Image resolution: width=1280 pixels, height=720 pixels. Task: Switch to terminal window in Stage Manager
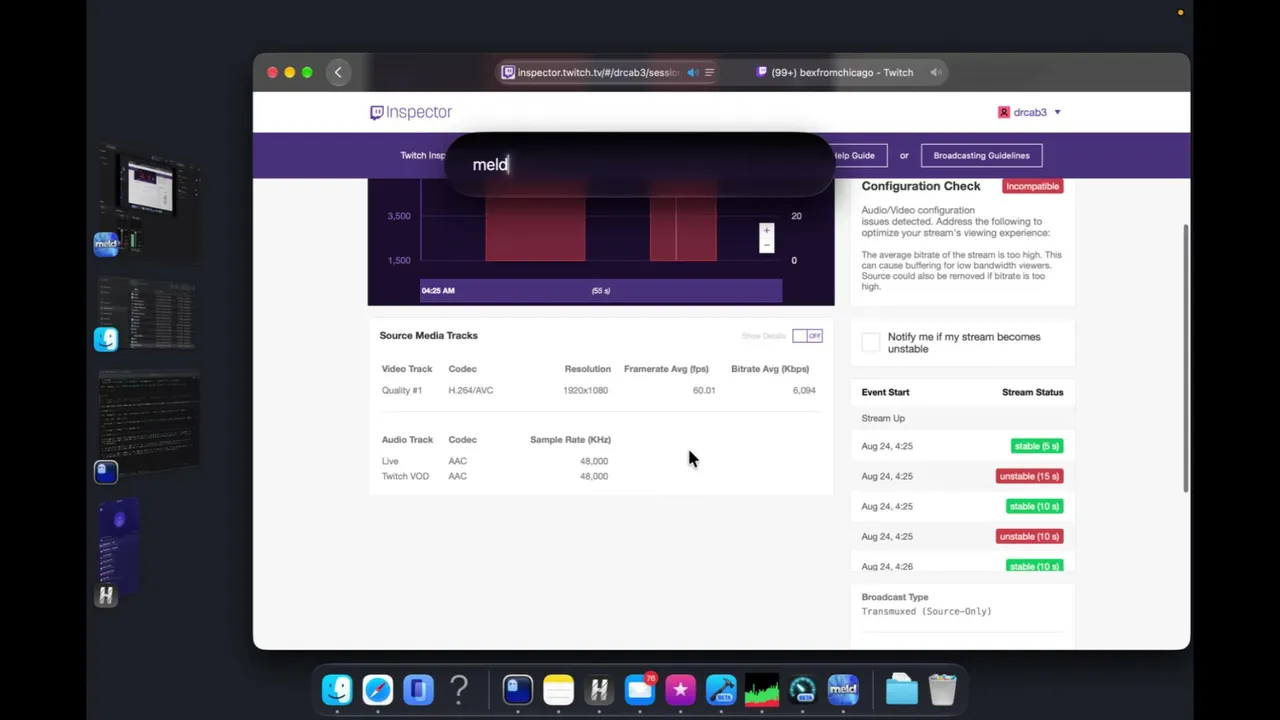[x=150, y=422]
